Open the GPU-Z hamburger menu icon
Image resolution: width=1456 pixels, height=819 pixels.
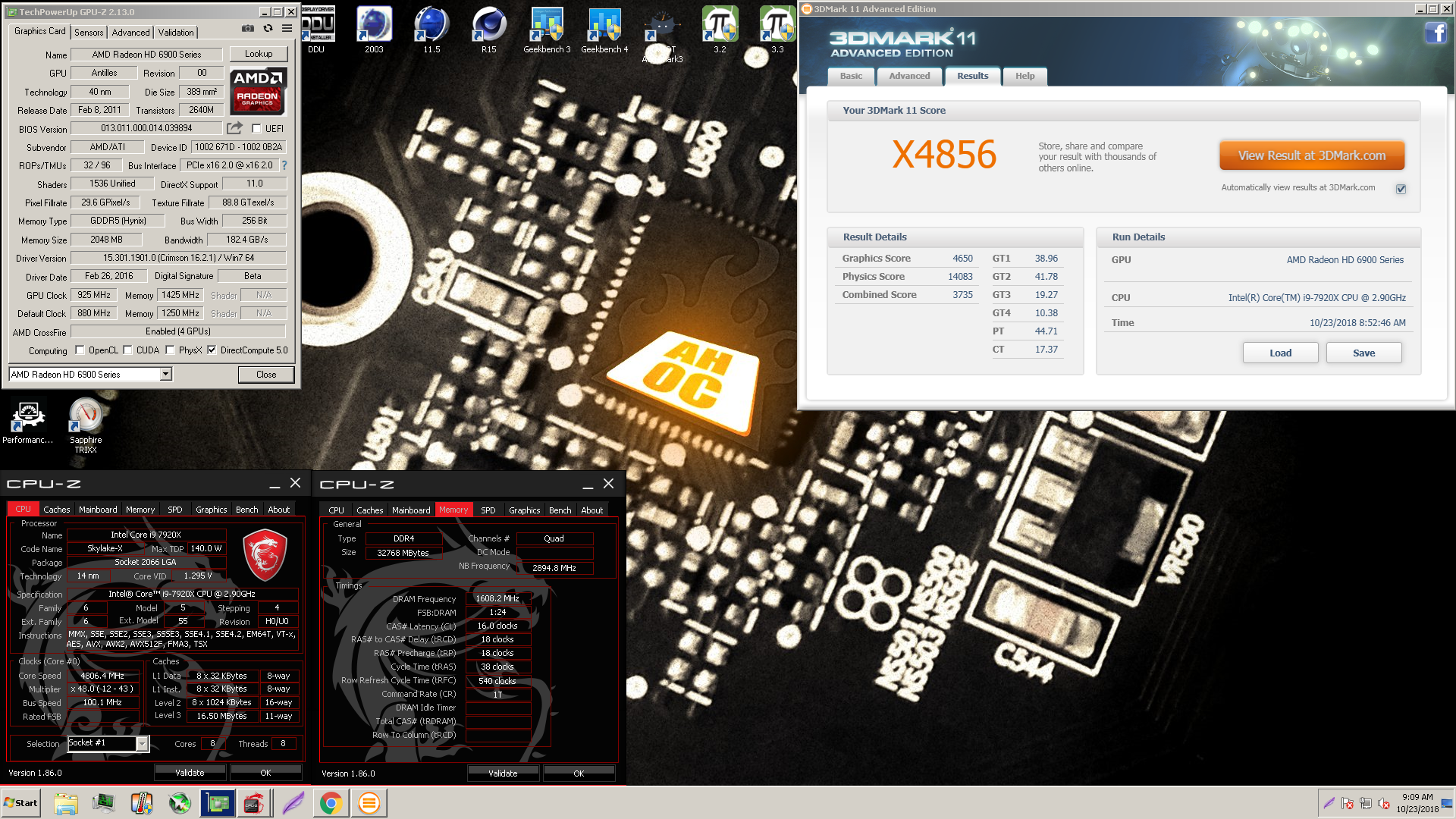click(287, 29)
